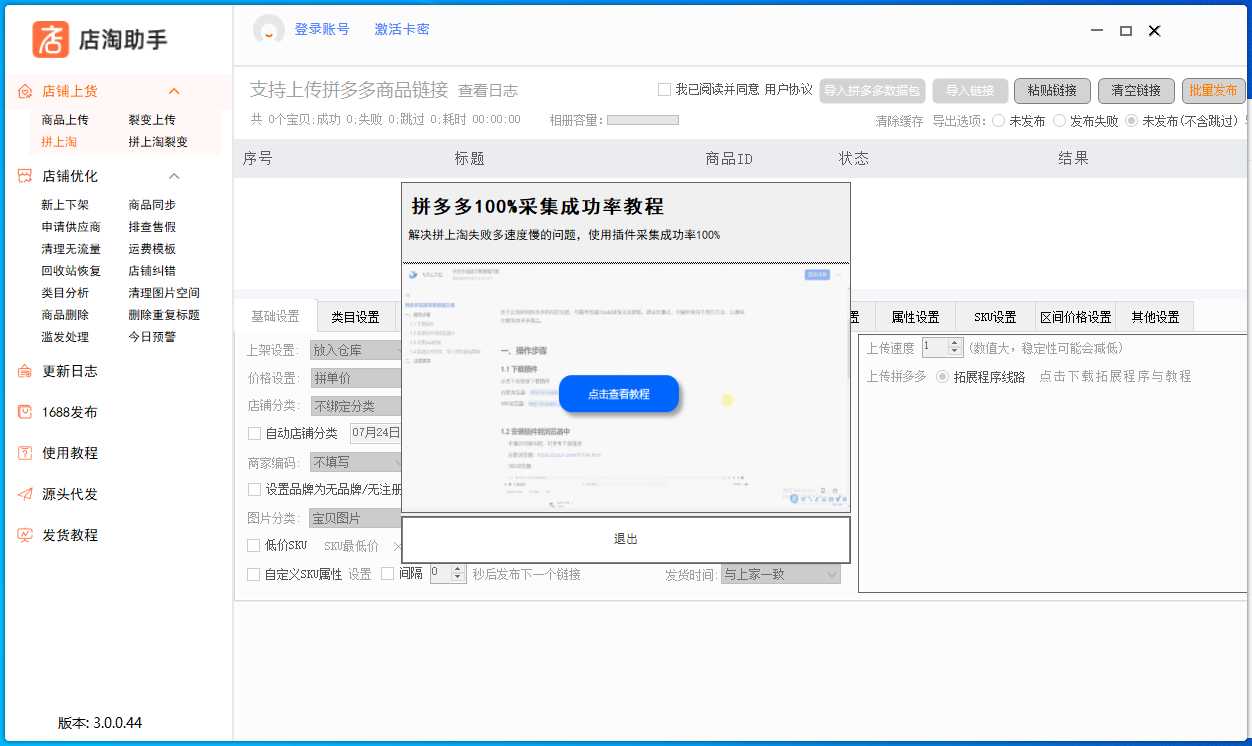Click the 发货教程 icon in sidebar
The height and width of the screenshot is (746, 1252).
click(x=25, y=535)
